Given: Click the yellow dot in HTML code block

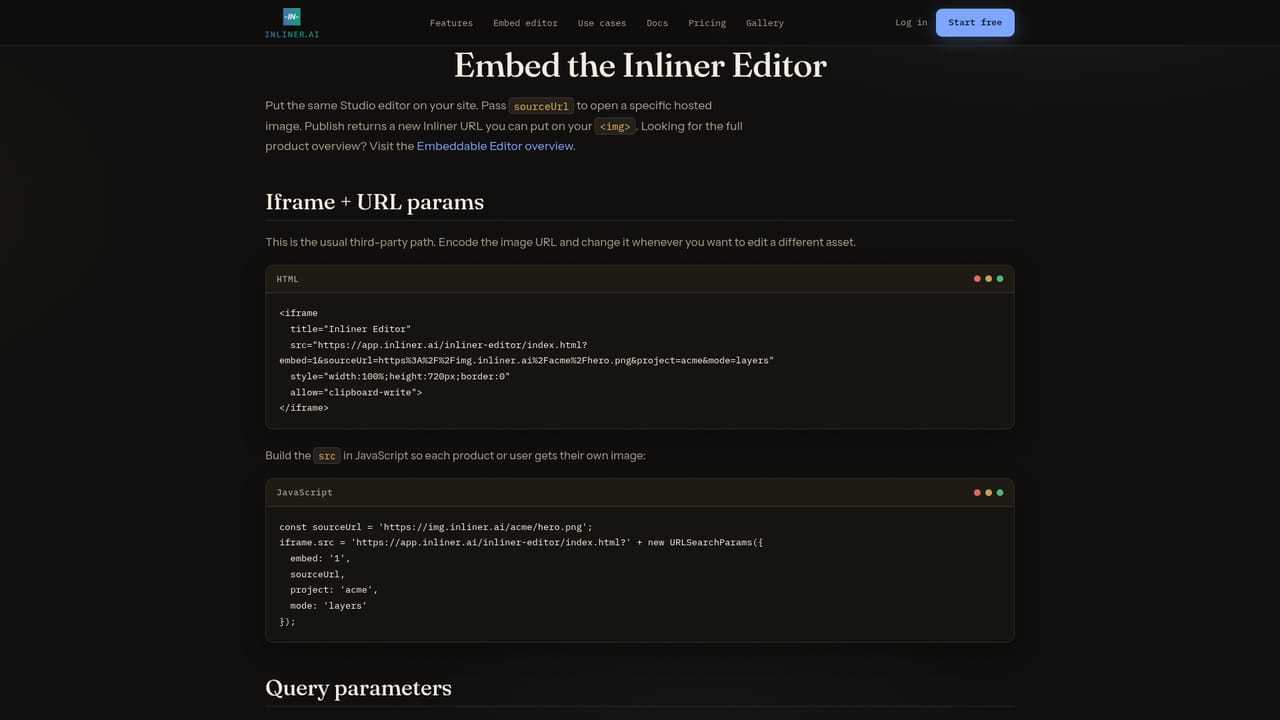Looking at the screenshot, I should [x=988, y=279].
